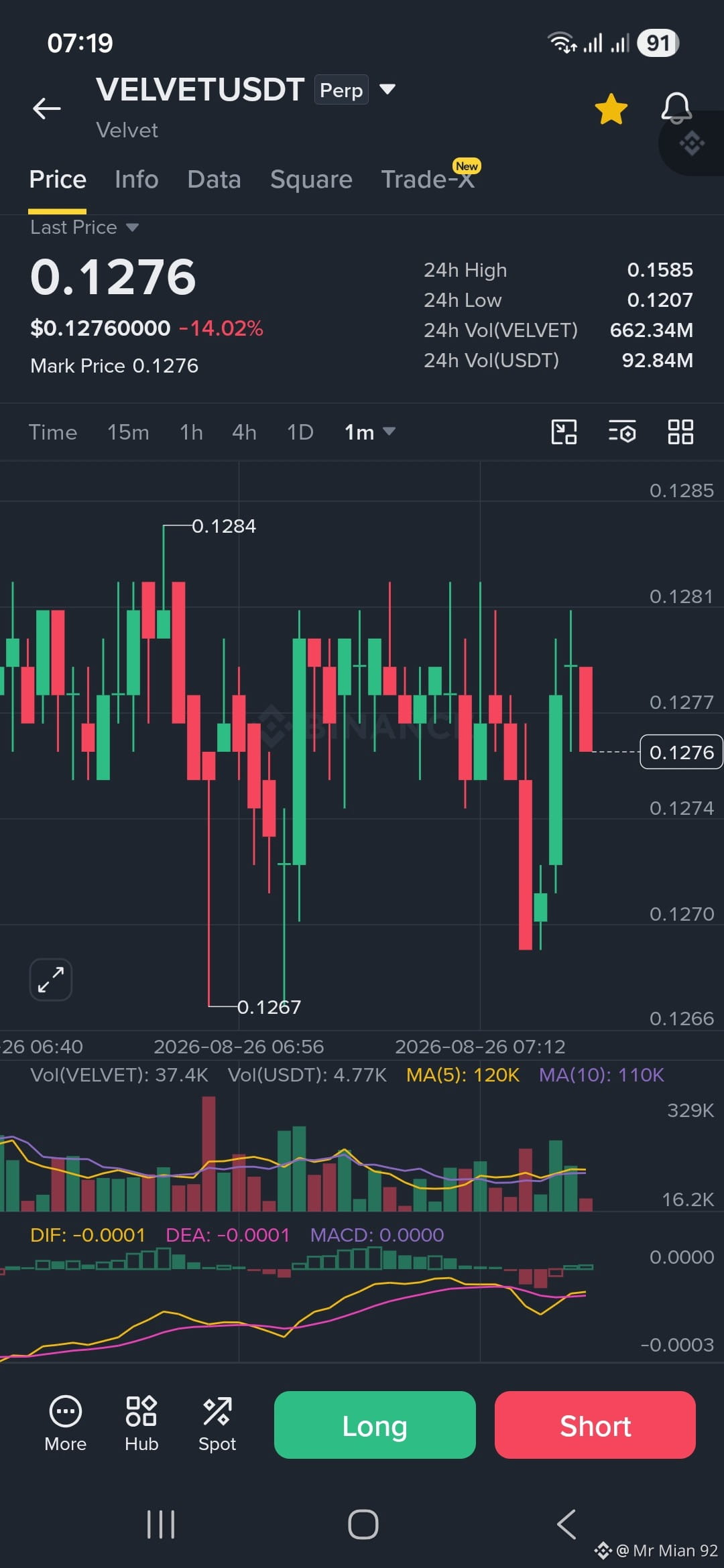This screenshot has height=1568, width=724.
Task: Tap the MACD: 0.0000 indicator label
Action: click(377, 1235)
